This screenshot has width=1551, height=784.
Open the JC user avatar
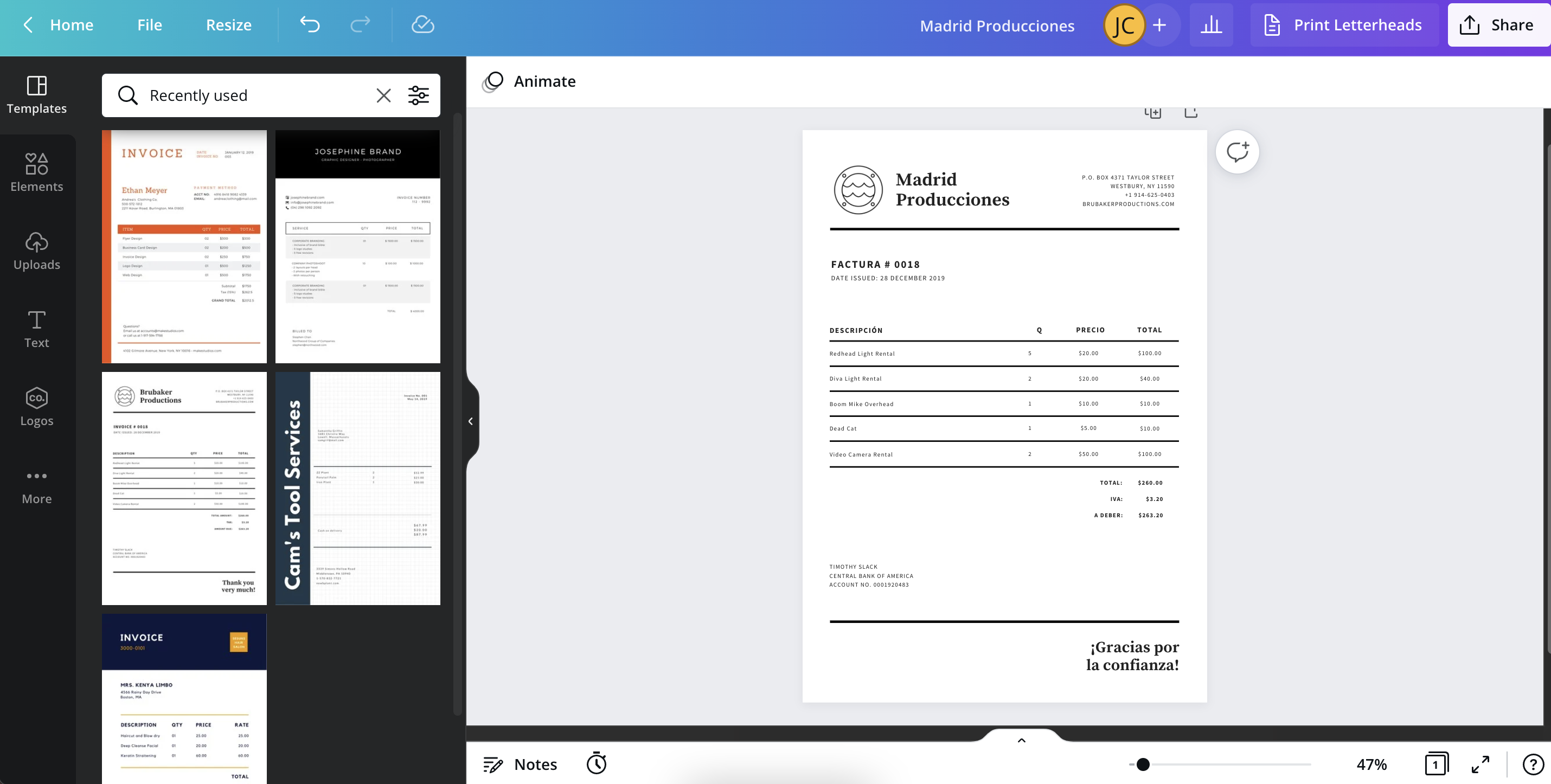tap(1124, 25)
